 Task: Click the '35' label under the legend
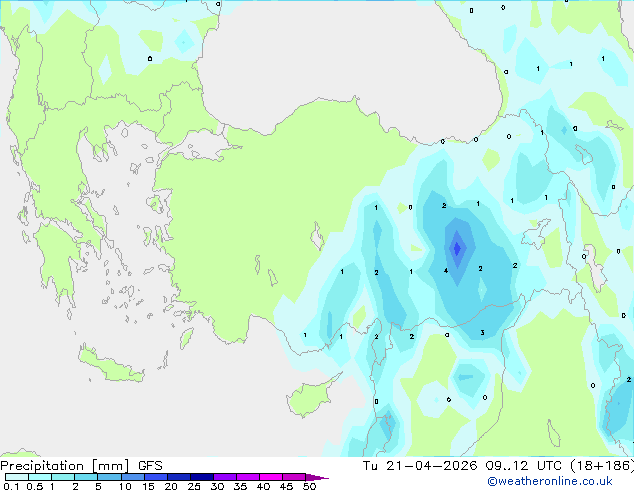(x=240, y=486)
